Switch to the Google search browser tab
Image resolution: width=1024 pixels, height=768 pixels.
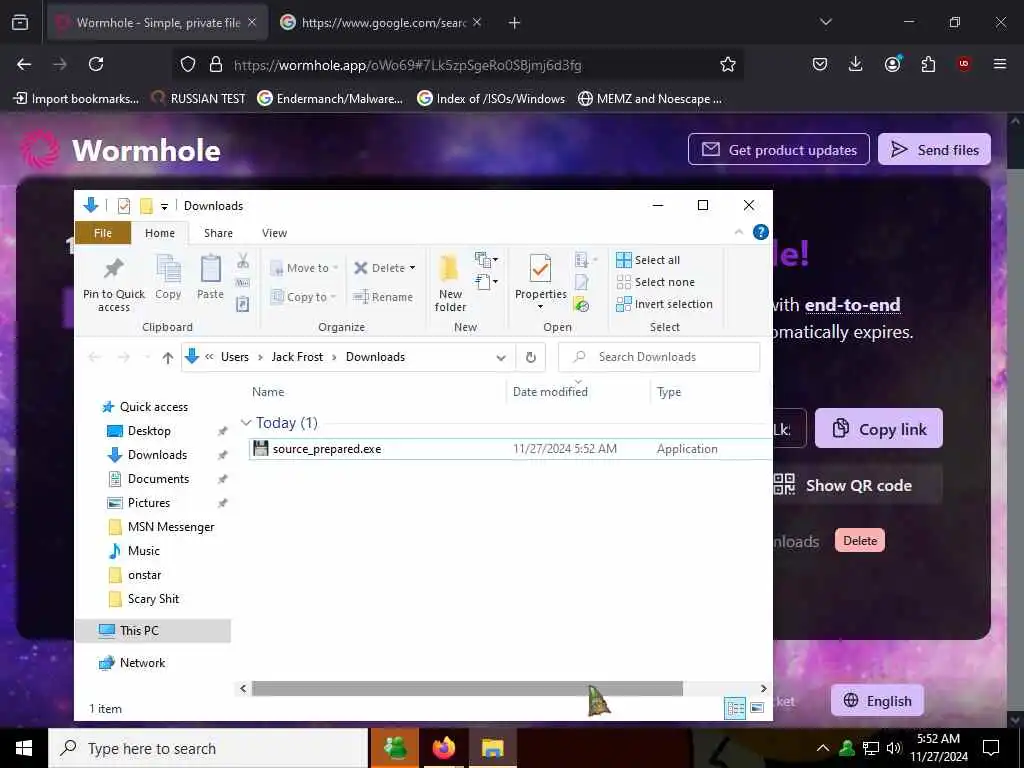(381, 22)
